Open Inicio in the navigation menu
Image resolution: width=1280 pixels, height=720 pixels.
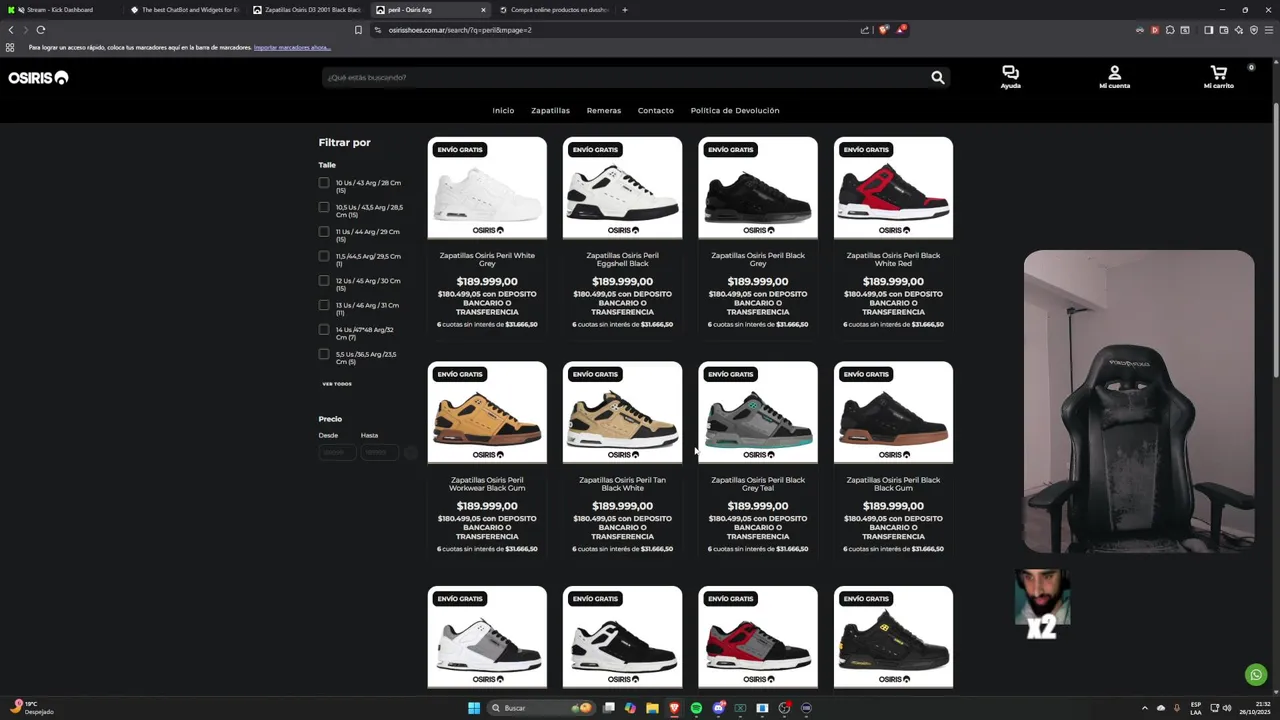(x=503, y=110)
